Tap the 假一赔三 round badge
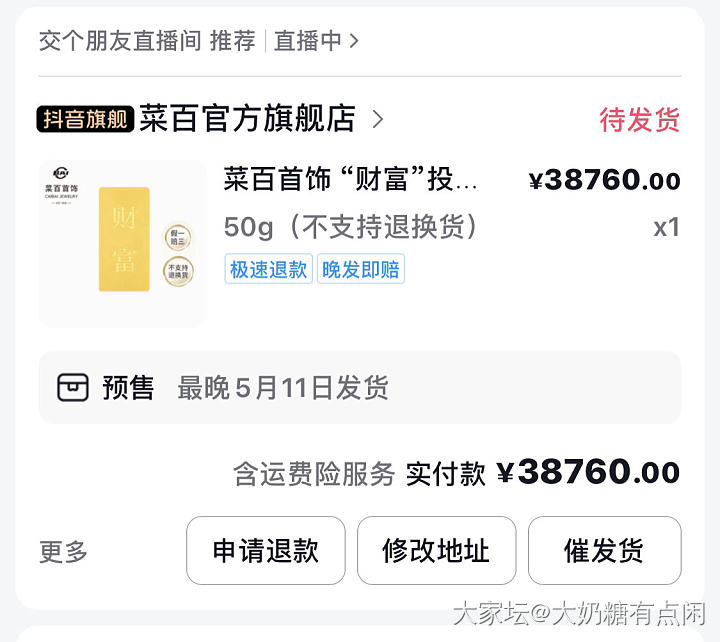 [178, 238]
